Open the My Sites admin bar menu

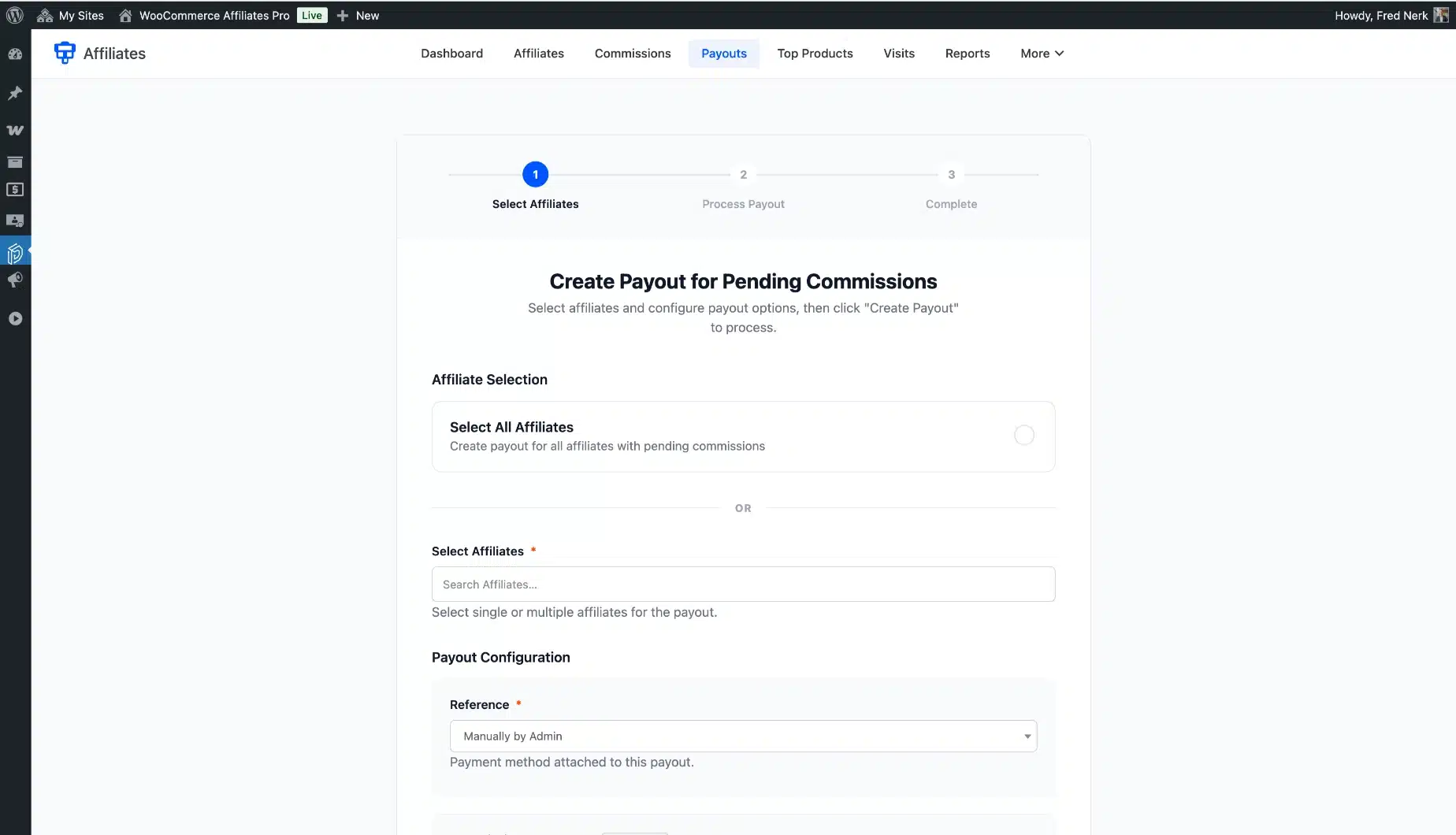tap(71, 16)
